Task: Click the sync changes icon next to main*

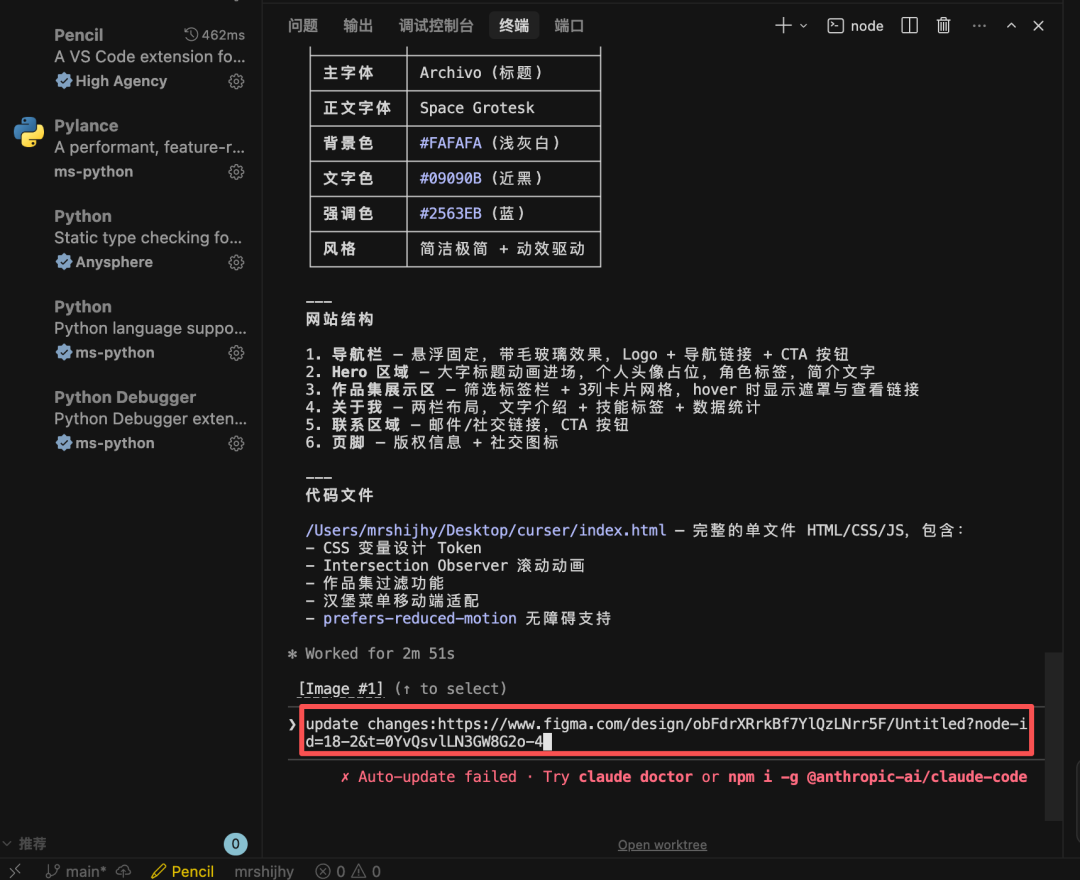Action: (122, 871)
